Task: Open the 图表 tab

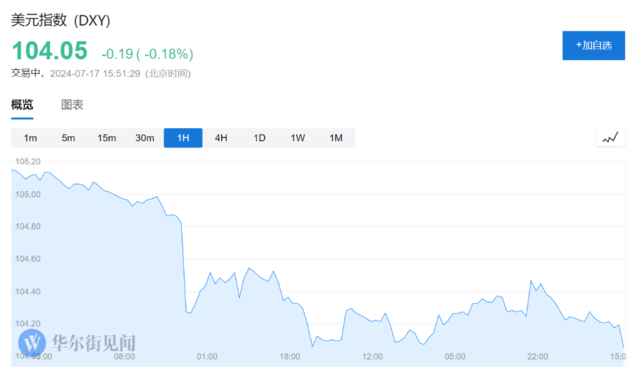Action: pyautogui.click(x=72, y=105)
